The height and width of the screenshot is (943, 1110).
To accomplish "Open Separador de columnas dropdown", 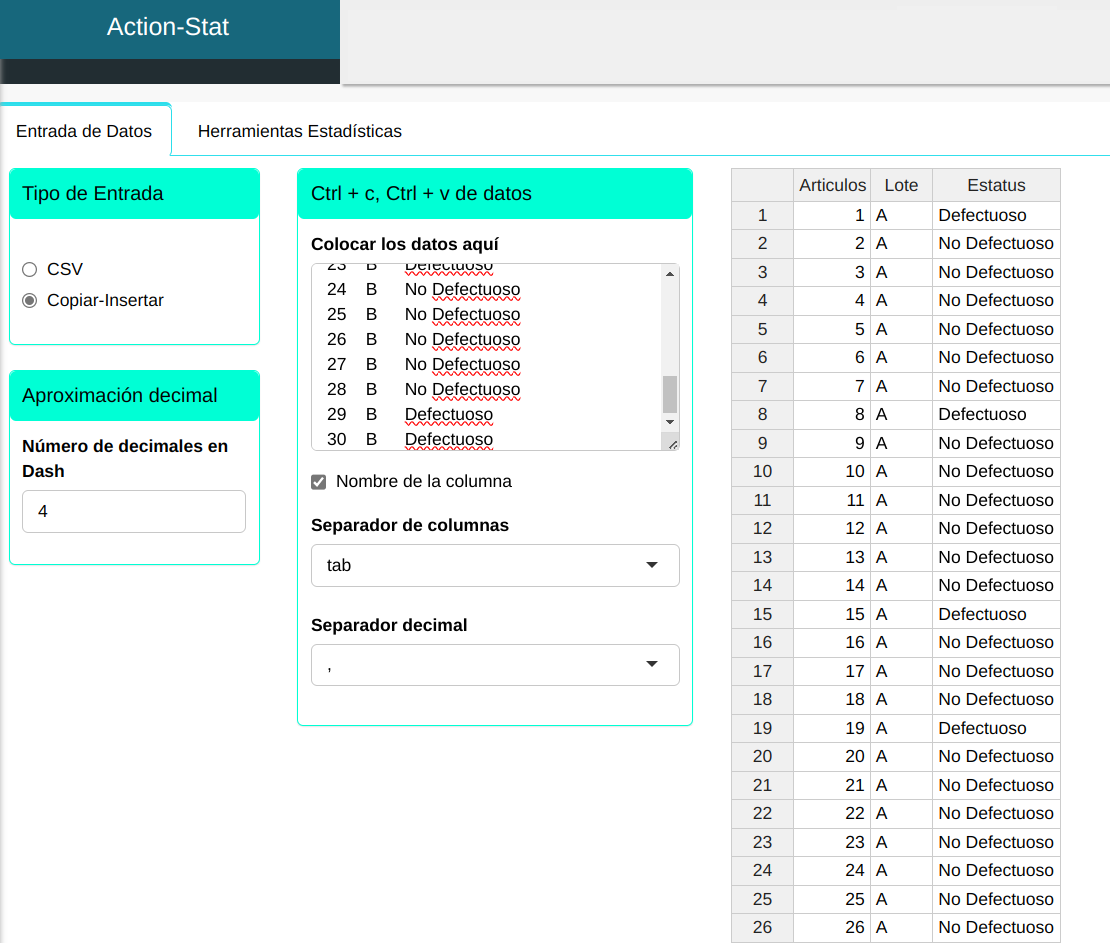I will [x=495, y=565].
